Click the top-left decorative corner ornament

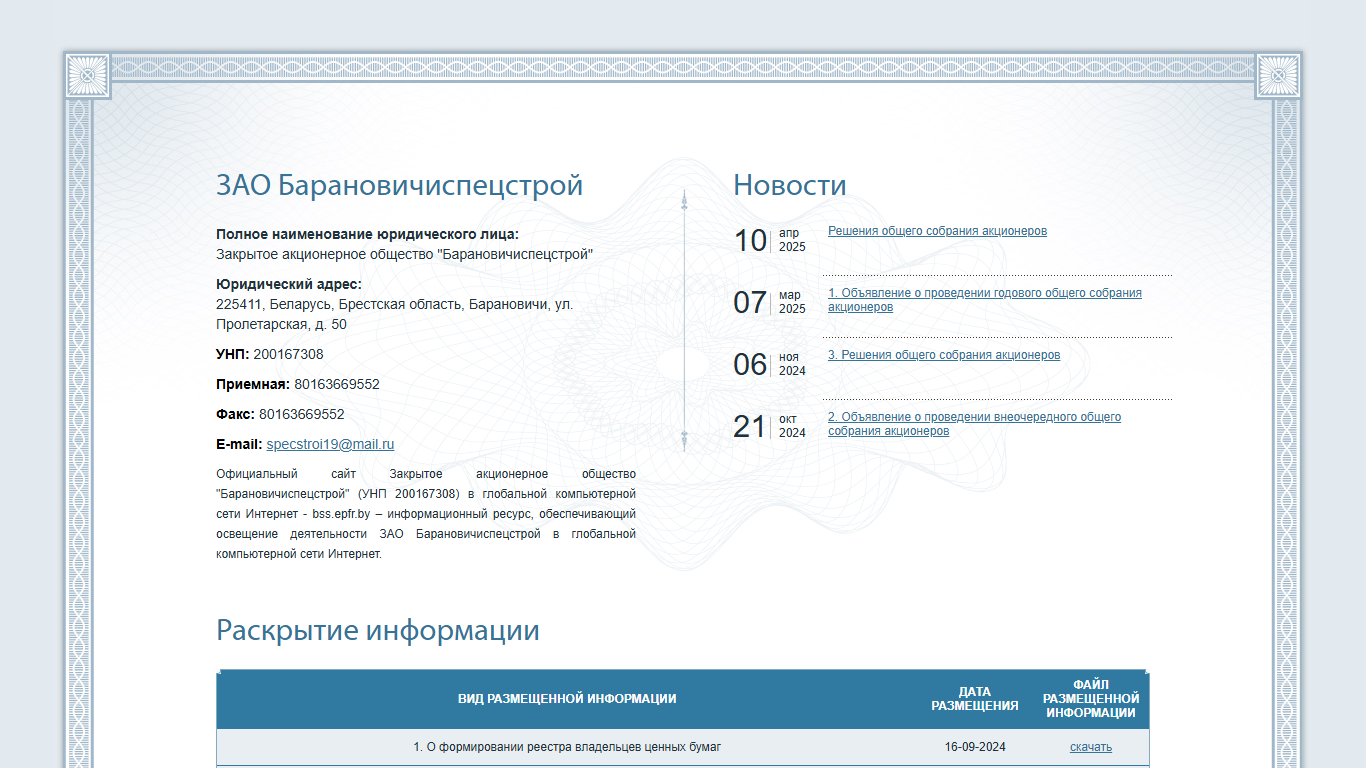pos(88,75)
